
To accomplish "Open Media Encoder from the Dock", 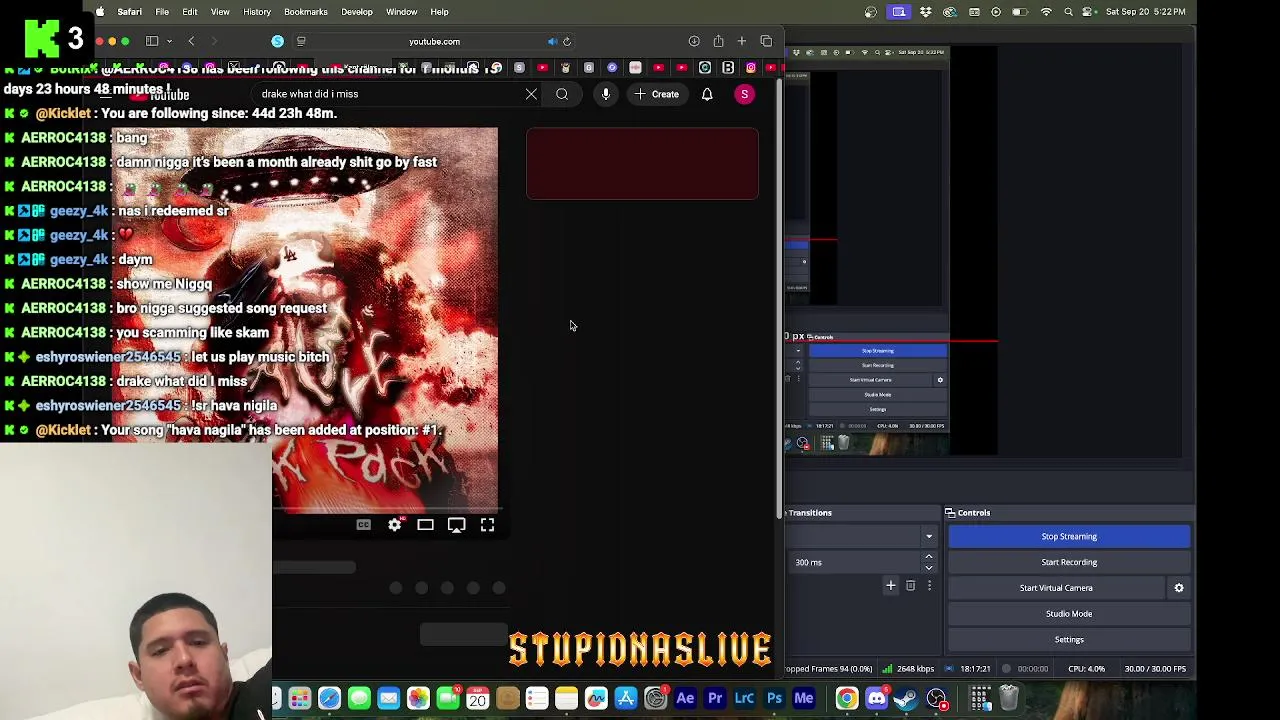I will coord(804,698).
